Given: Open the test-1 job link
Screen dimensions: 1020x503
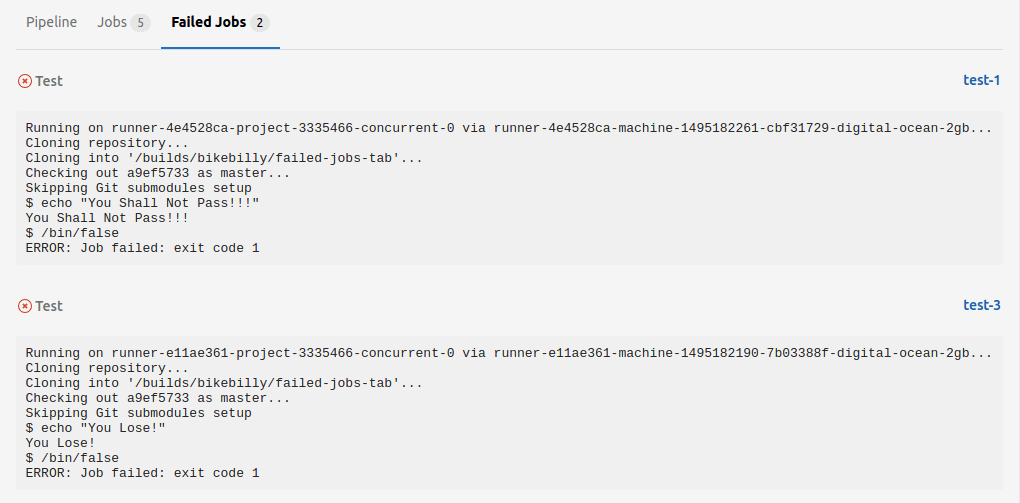Looking at the screenshot, I should tap(982, 81).
